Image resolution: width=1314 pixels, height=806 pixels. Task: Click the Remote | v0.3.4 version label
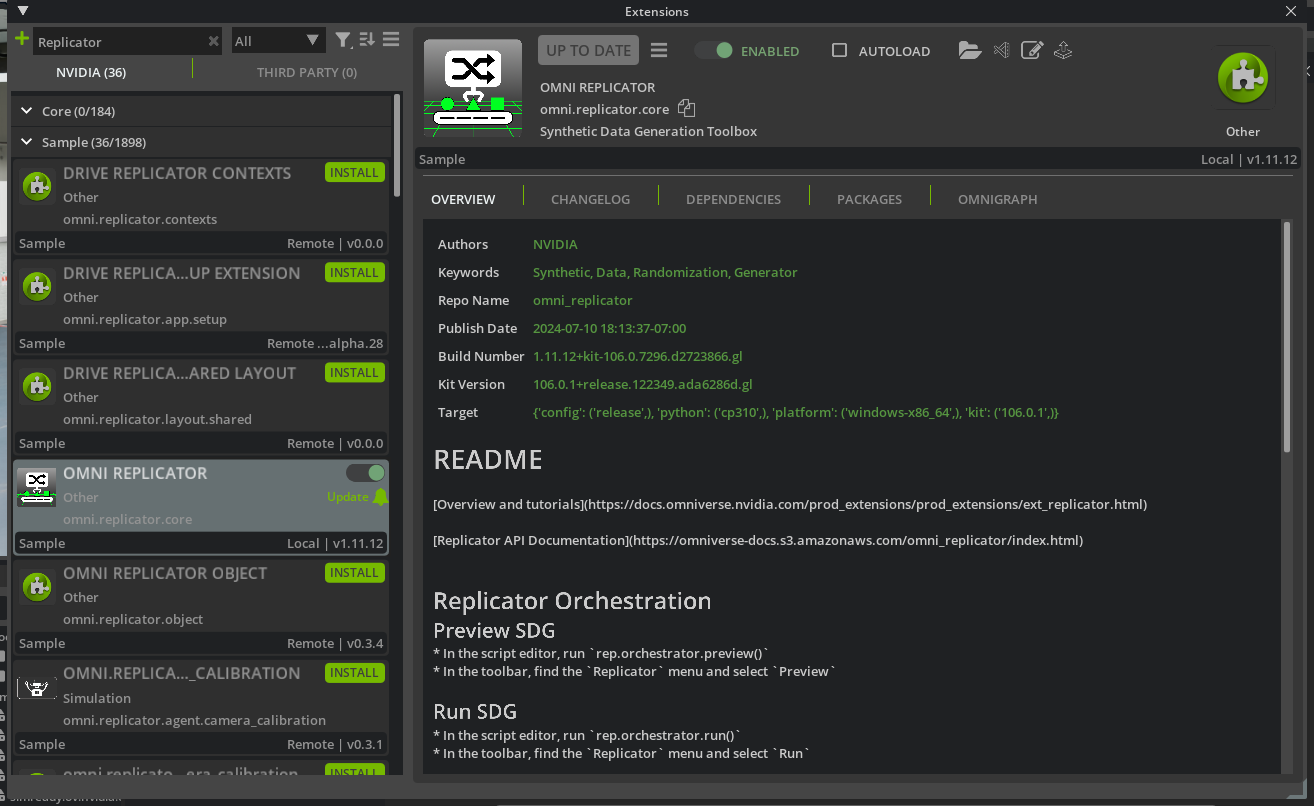click(x=335, y=643)
